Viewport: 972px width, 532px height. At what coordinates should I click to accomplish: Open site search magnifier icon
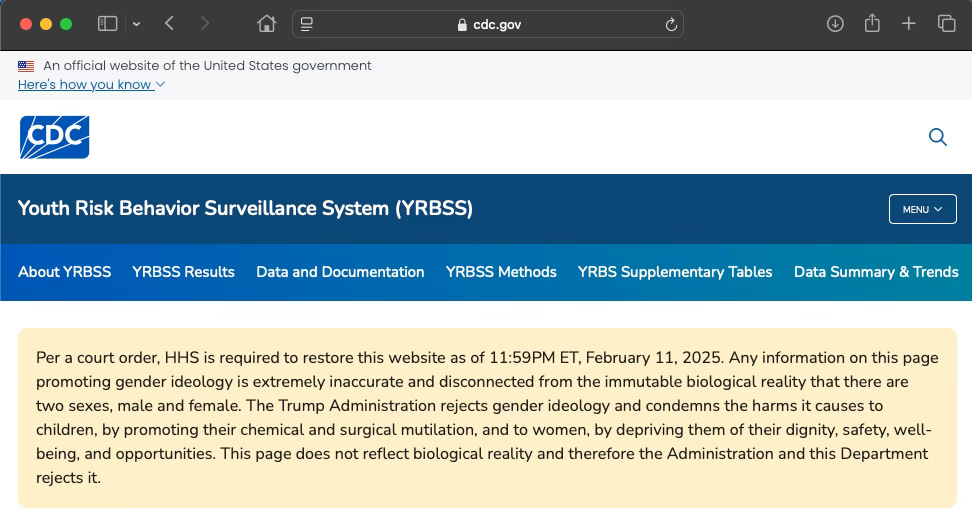tap(937, 137)
